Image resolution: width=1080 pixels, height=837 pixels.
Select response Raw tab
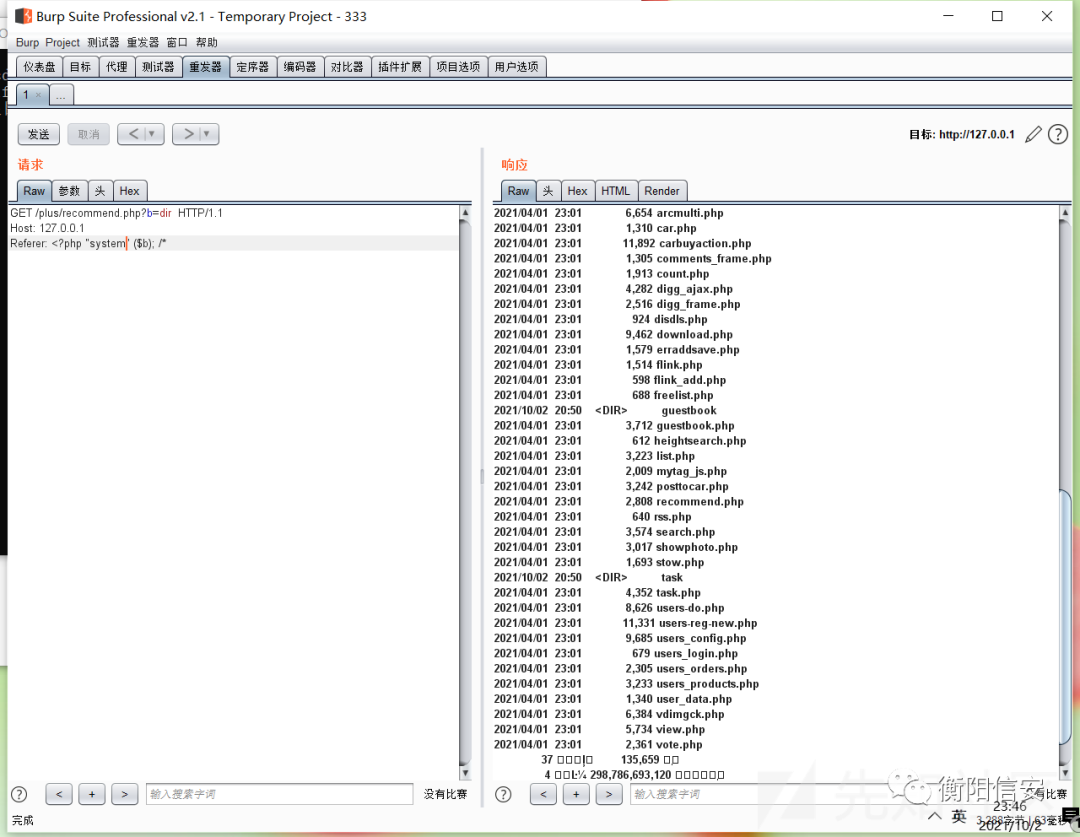click(519, 191)
